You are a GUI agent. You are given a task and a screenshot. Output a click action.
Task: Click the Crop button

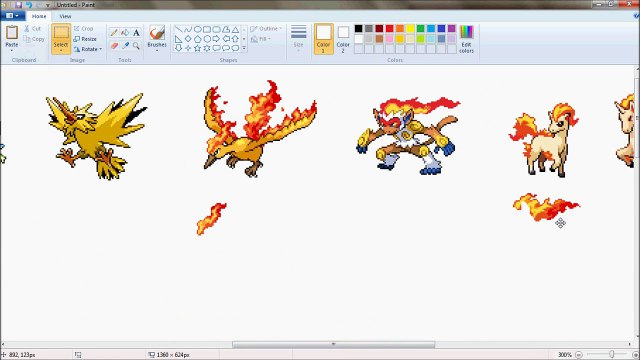coord(84,29)
